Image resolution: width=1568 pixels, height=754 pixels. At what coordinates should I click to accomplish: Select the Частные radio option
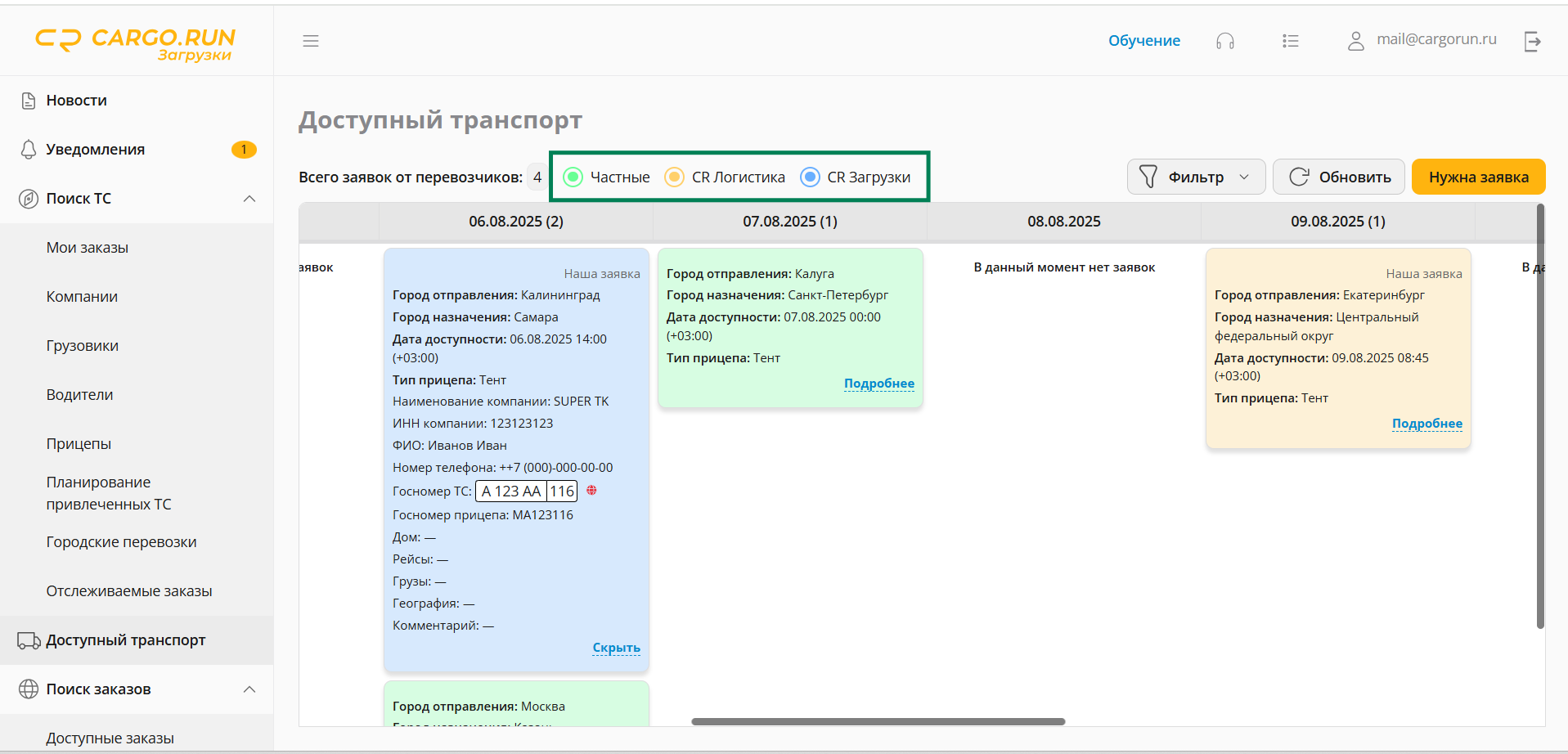[573, 177]
